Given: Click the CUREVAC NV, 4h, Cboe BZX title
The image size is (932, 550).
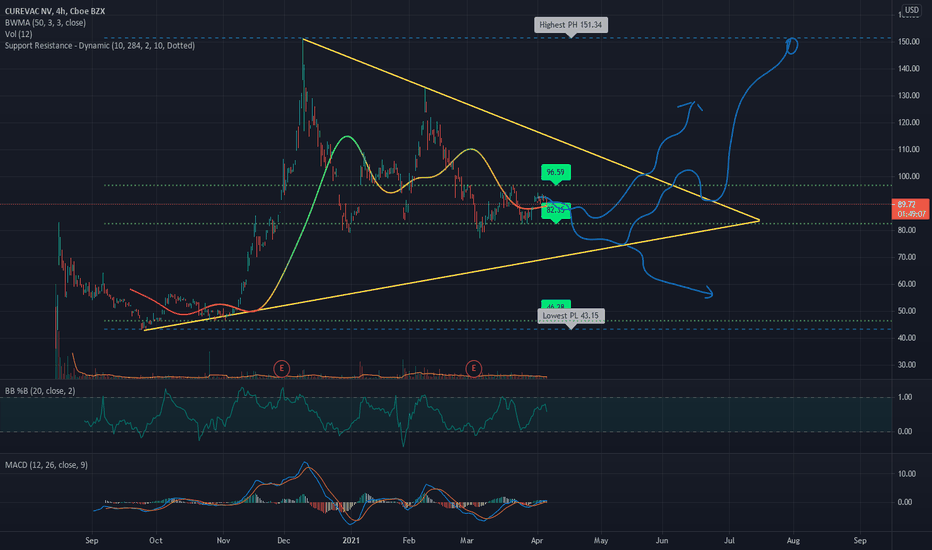Looking at the screenshot, I should tap(55, 11).
